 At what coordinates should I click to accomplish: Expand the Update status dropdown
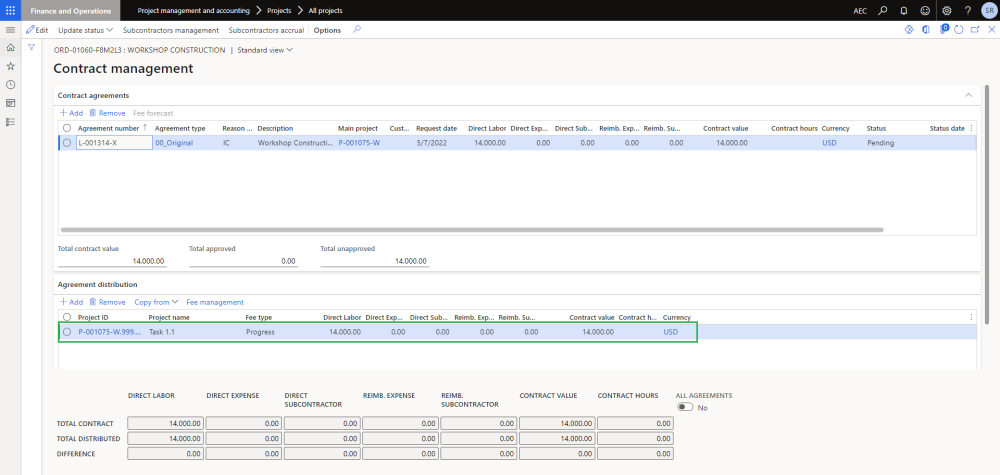click(x=85, y=30)
